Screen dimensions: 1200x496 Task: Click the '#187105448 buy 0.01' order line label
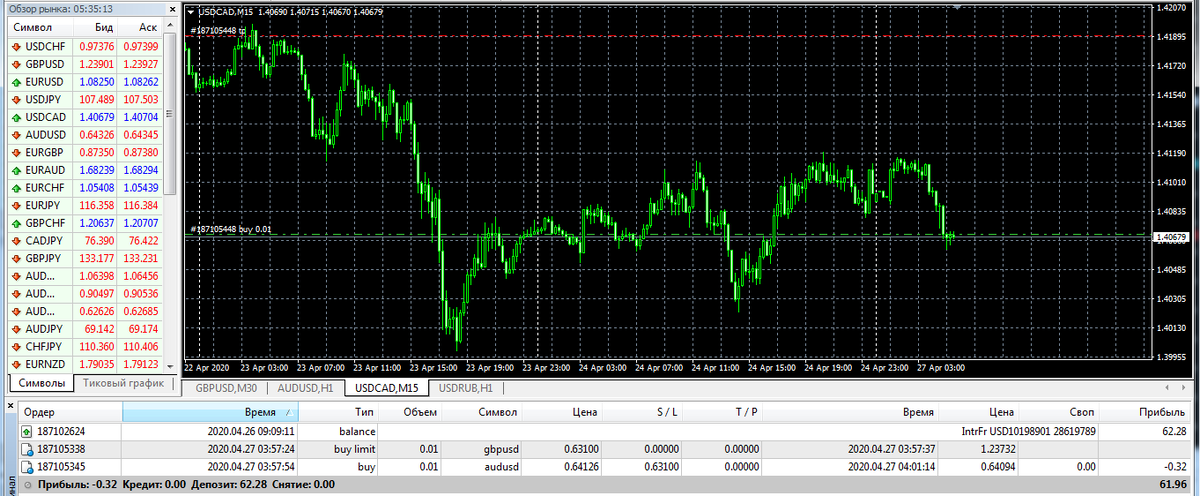coord(230,229)
